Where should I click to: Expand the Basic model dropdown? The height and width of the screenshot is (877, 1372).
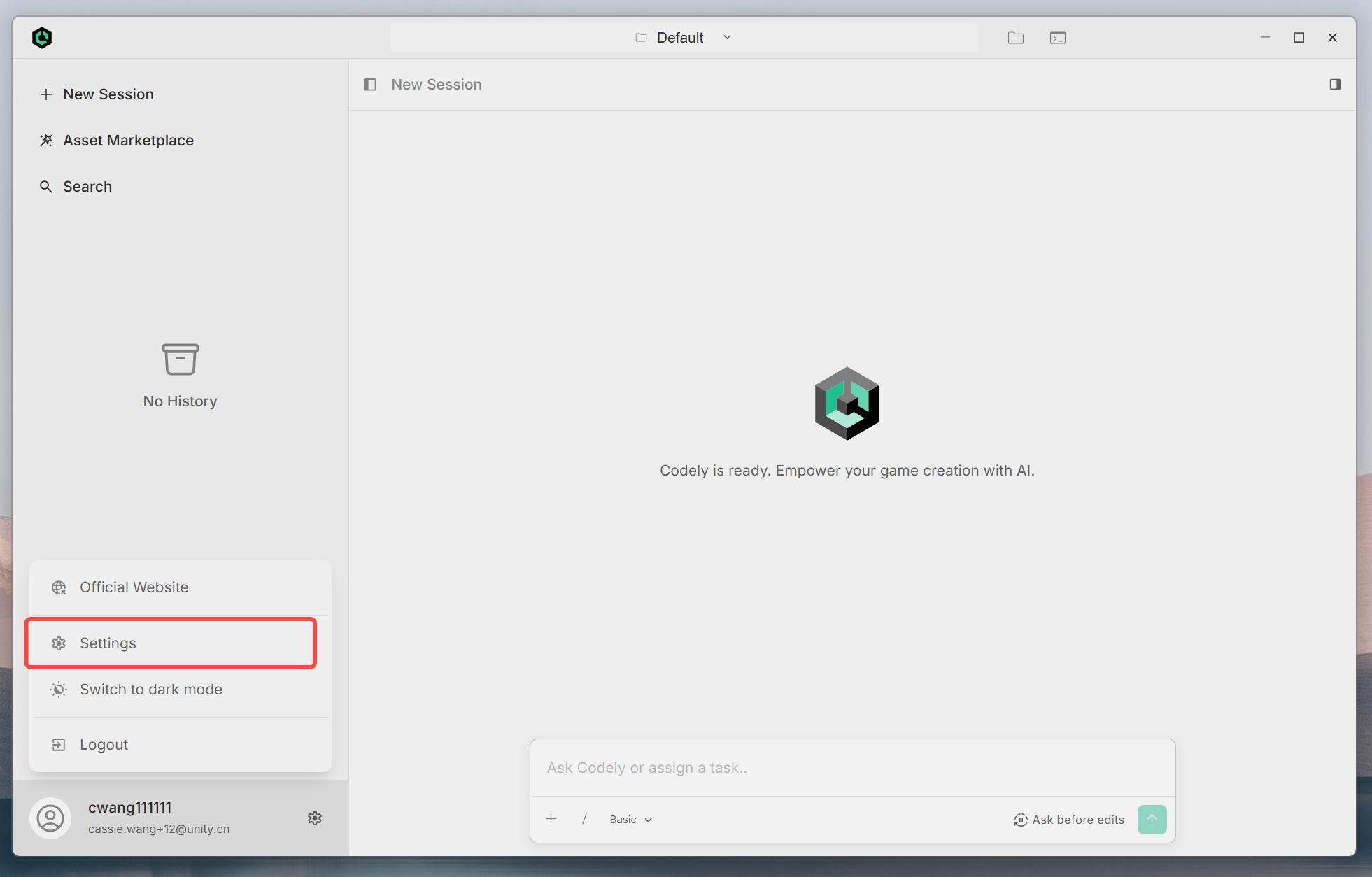pyautogui.click(x=630, y=820)
